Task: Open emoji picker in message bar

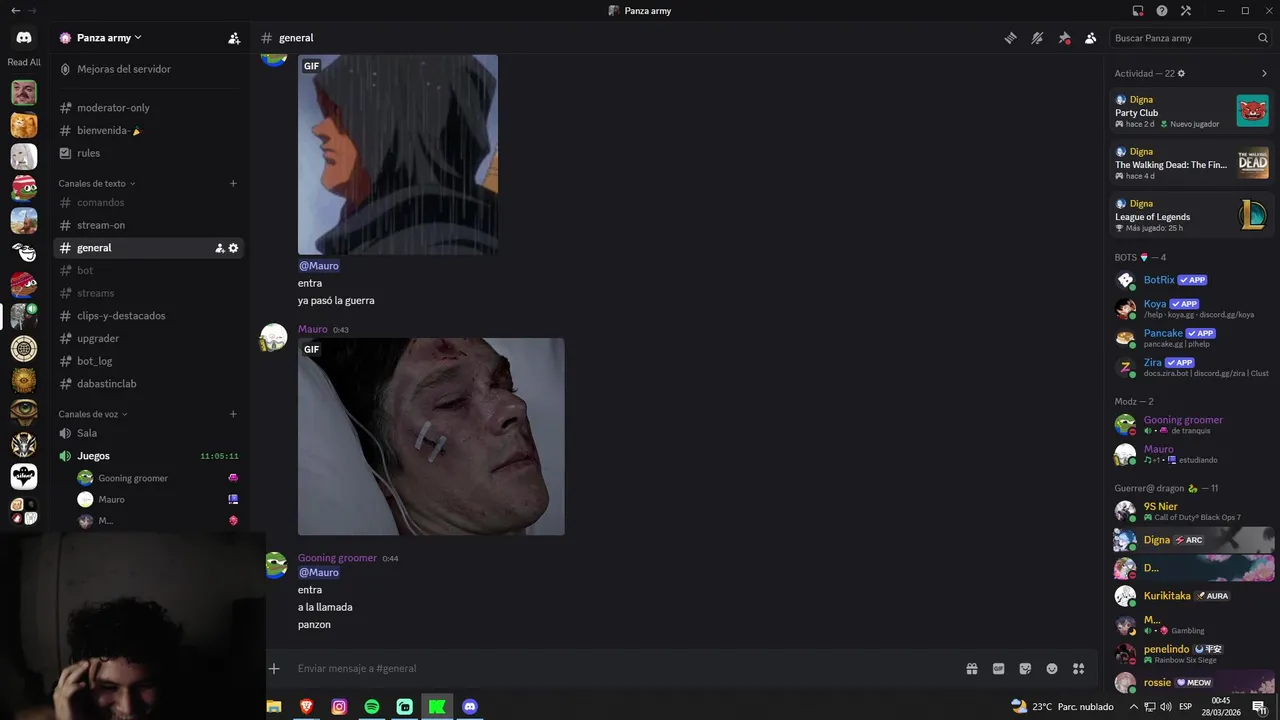Action: [1052, 669]
